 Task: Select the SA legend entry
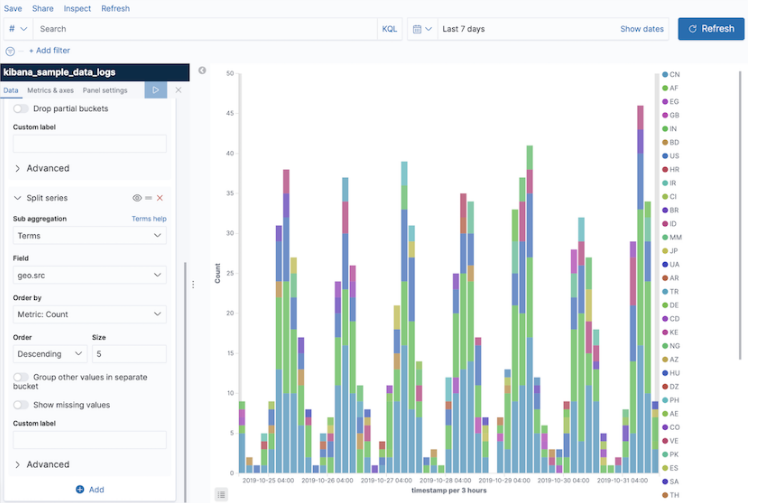tap(671, 482)
